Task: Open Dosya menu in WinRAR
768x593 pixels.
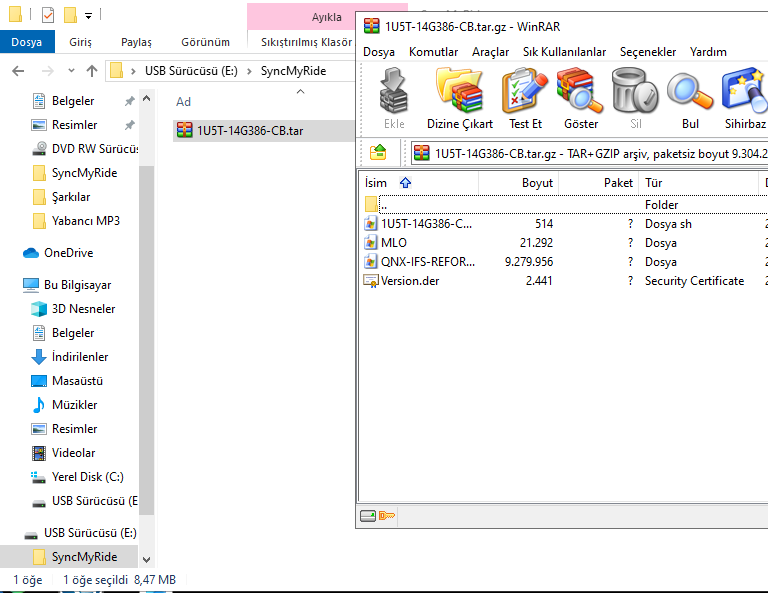Action: pyautogui.click(x=379, y=52)
